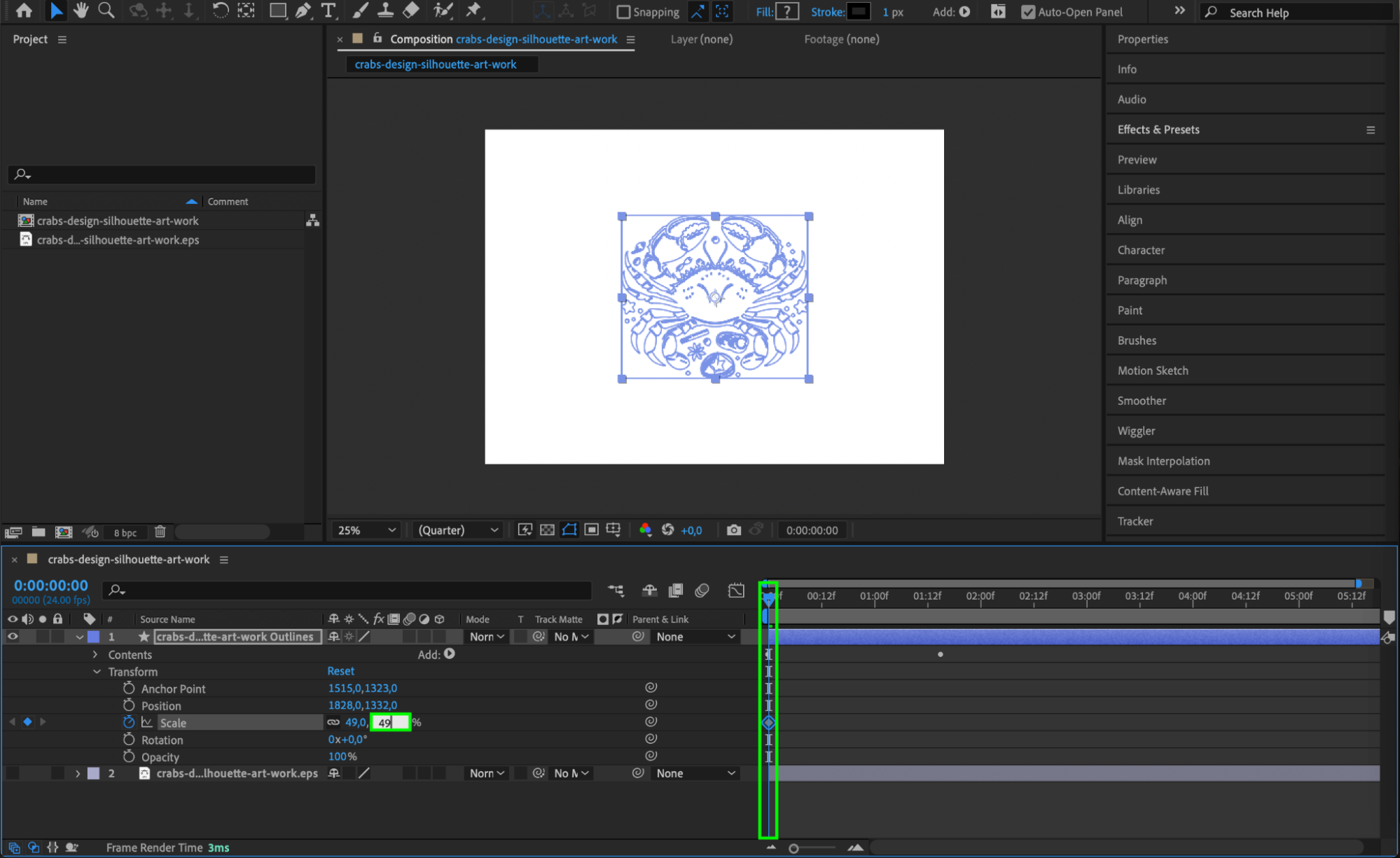Open the Stroke color swatch

(x=859, y=12)
